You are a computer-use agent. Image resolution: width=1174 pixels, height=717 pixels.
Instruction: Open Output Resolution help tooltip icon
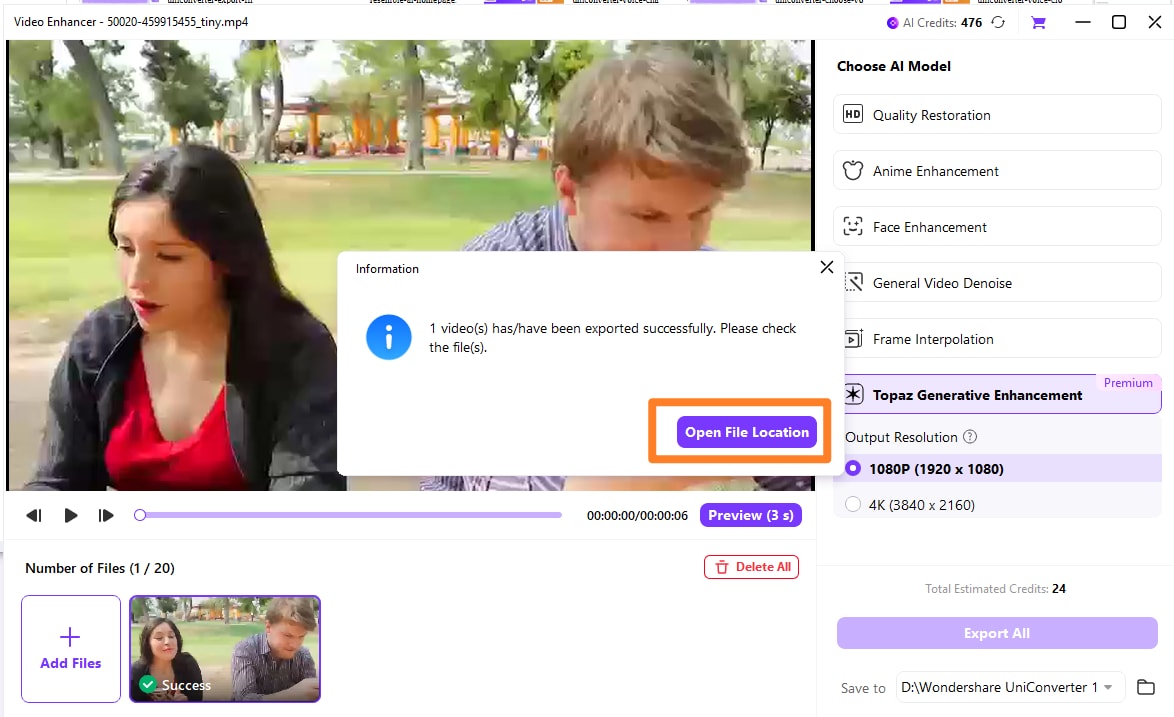point(970,436)
